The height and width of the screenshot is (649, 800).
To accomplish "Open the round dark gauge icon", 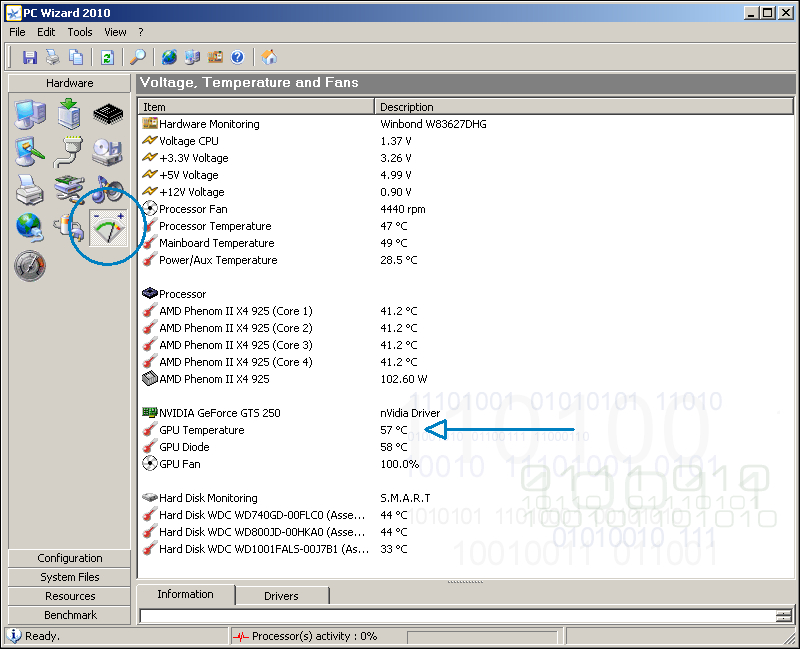I will coord(30,266).
